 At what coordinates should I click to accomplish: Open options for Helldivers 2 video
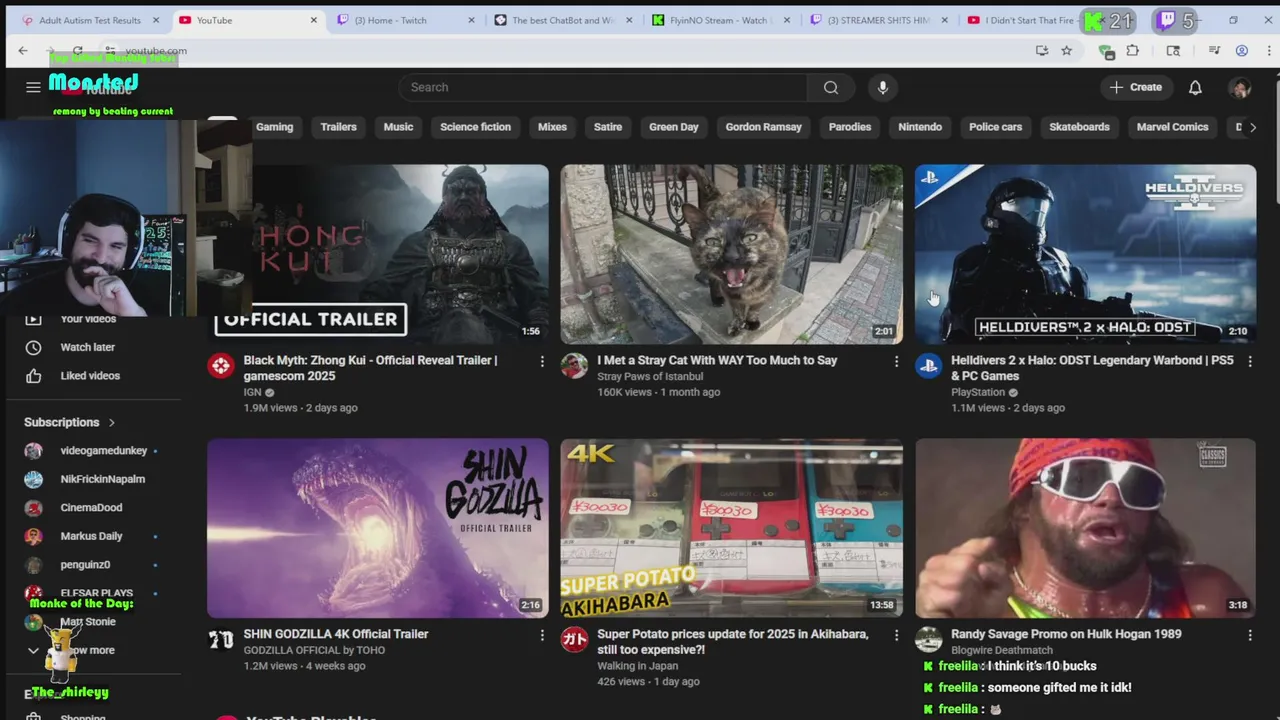pyautogui.click(x=1250, y=361)
